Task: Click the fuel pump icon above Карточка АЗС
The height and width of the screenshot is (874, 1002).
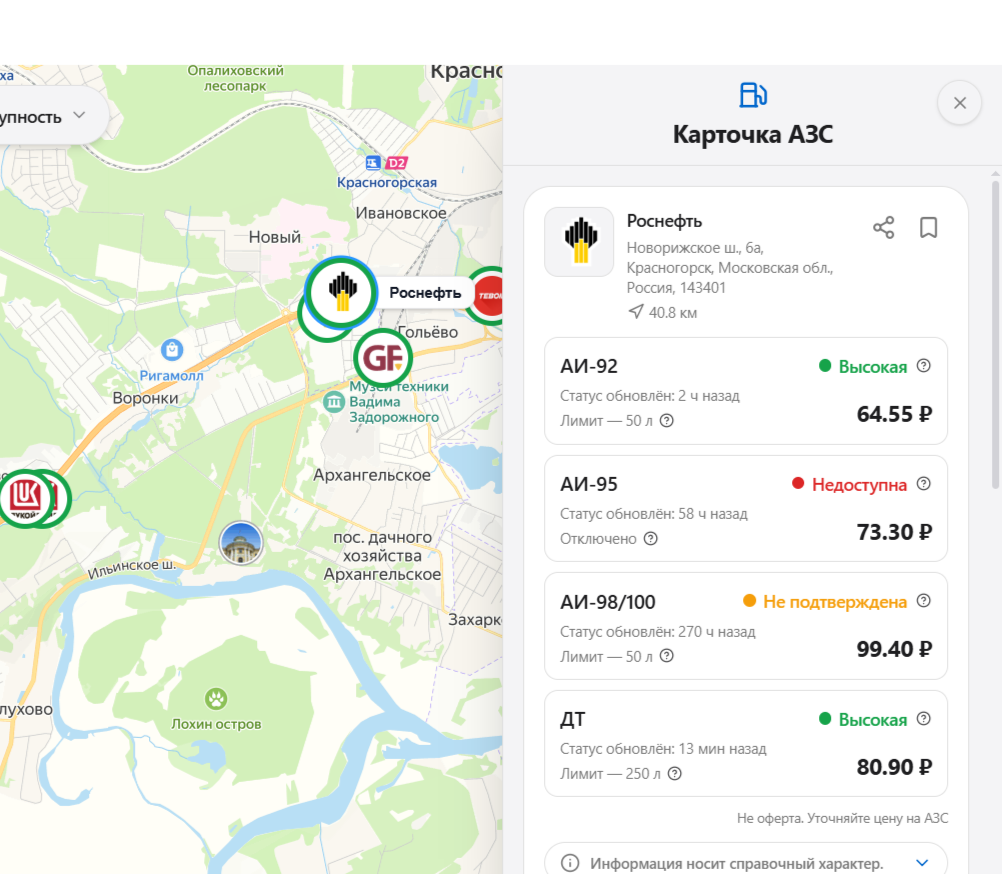Action: (753, 95)
